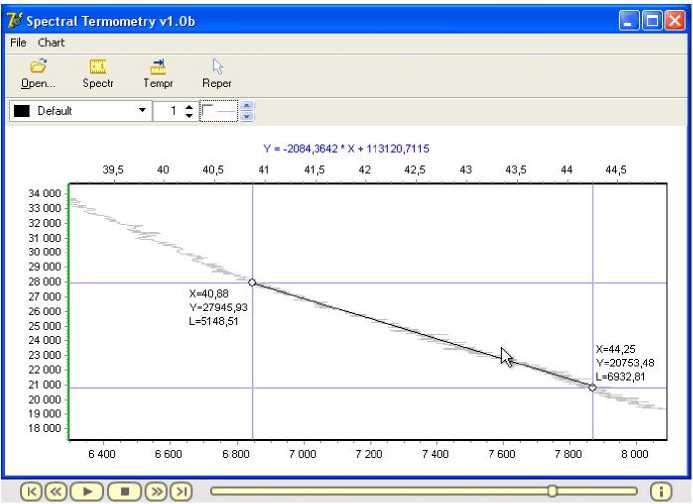Expand the Default color dropdown

coord(142,111)
